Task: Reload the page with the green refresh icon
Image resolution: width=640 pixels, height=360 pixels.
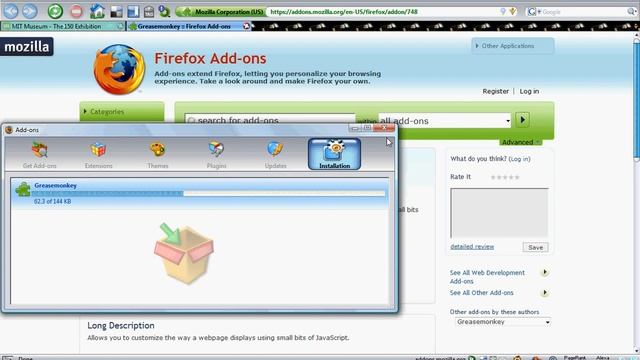Action: coord(55,11)
